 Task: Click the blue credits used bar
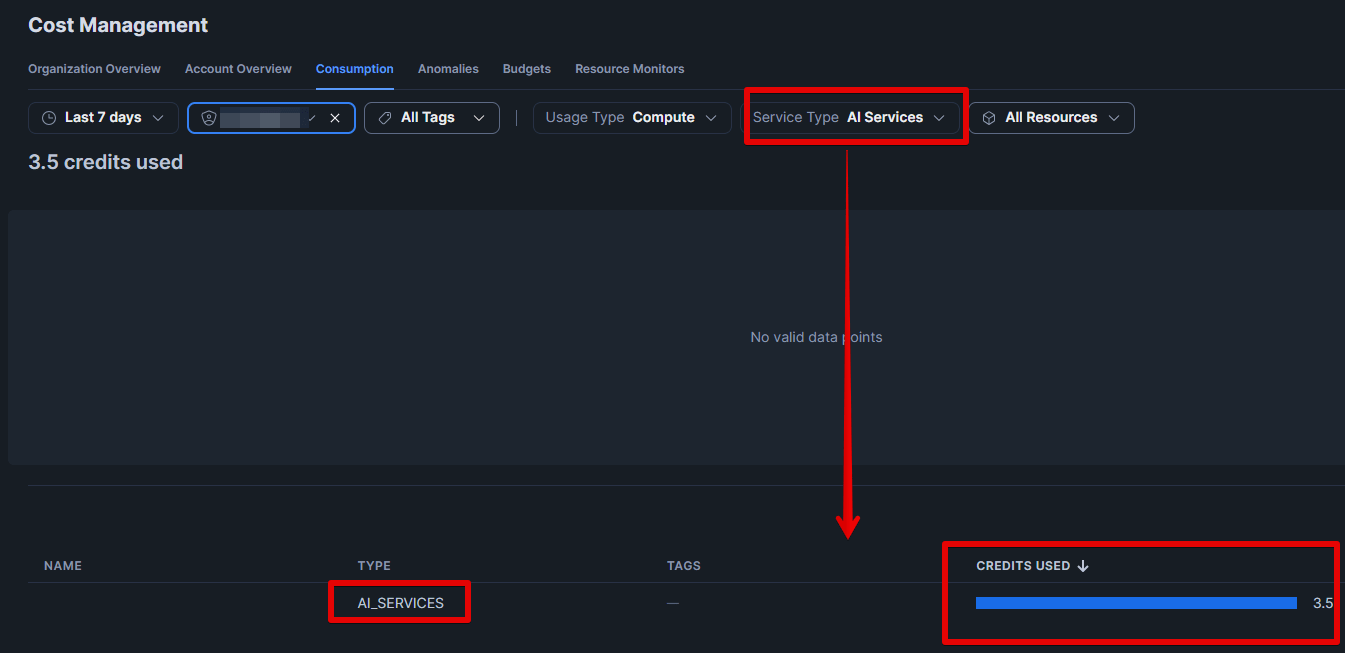click(1136, 603)
